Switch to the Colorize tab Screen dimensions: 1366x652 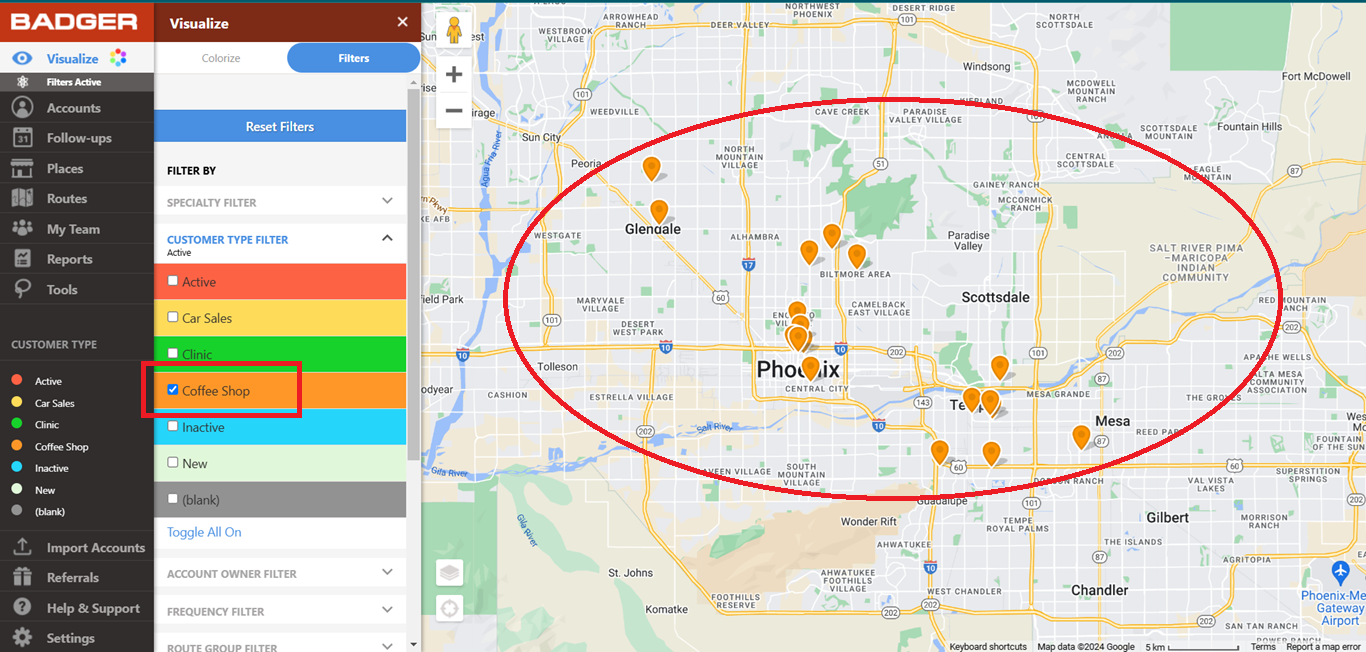(221, 58)
